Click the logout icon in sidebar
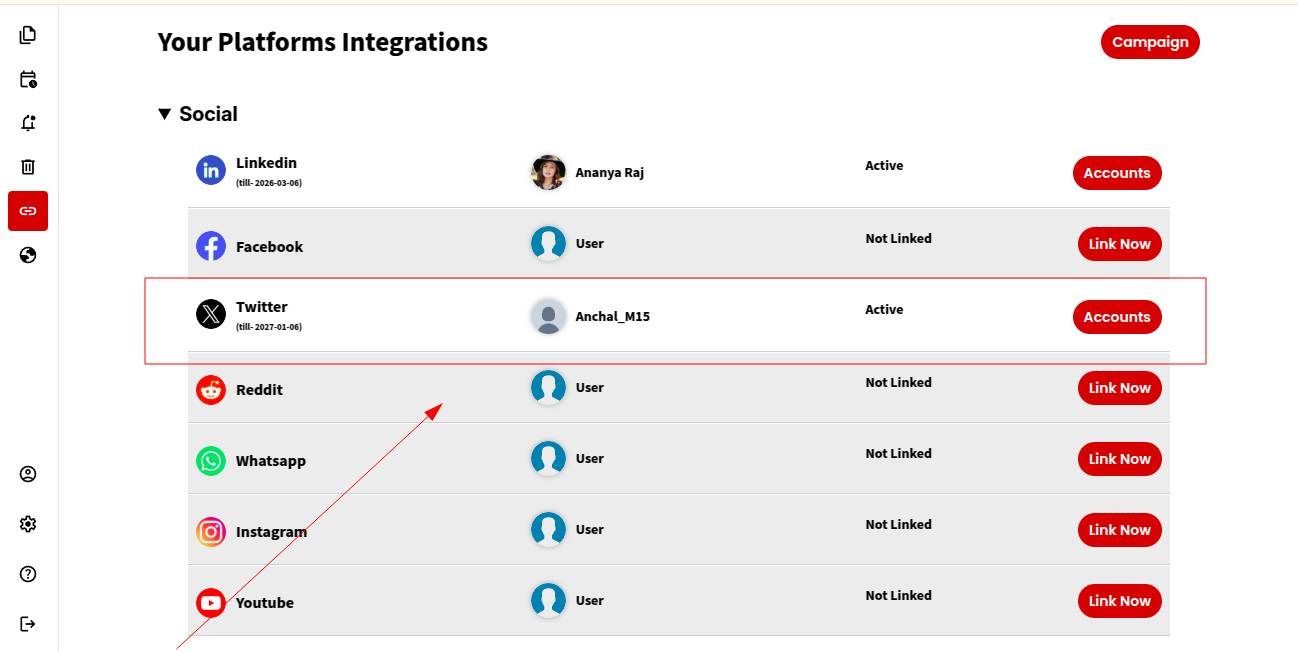 (x=28, y=624)
